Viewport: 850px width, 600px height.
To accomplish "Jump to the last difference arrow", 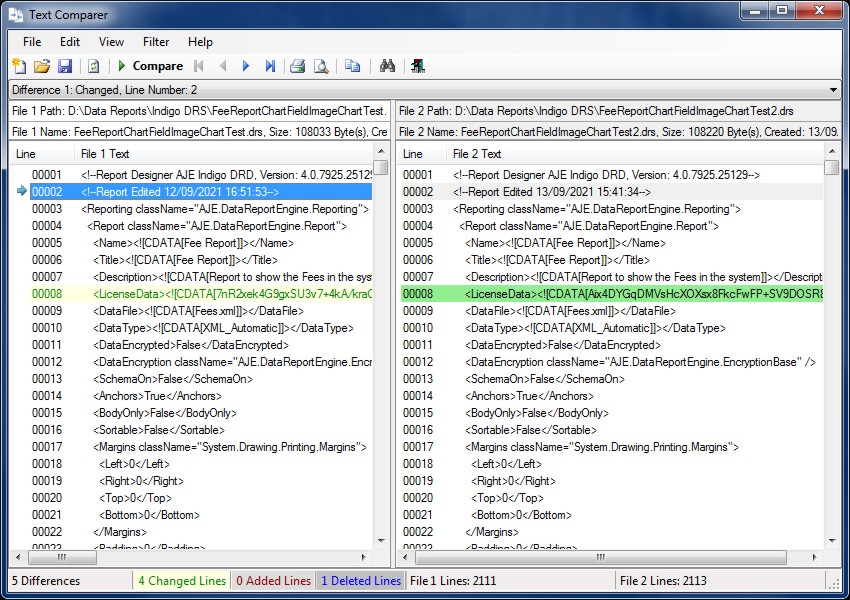I will click(x=270, y=66).
